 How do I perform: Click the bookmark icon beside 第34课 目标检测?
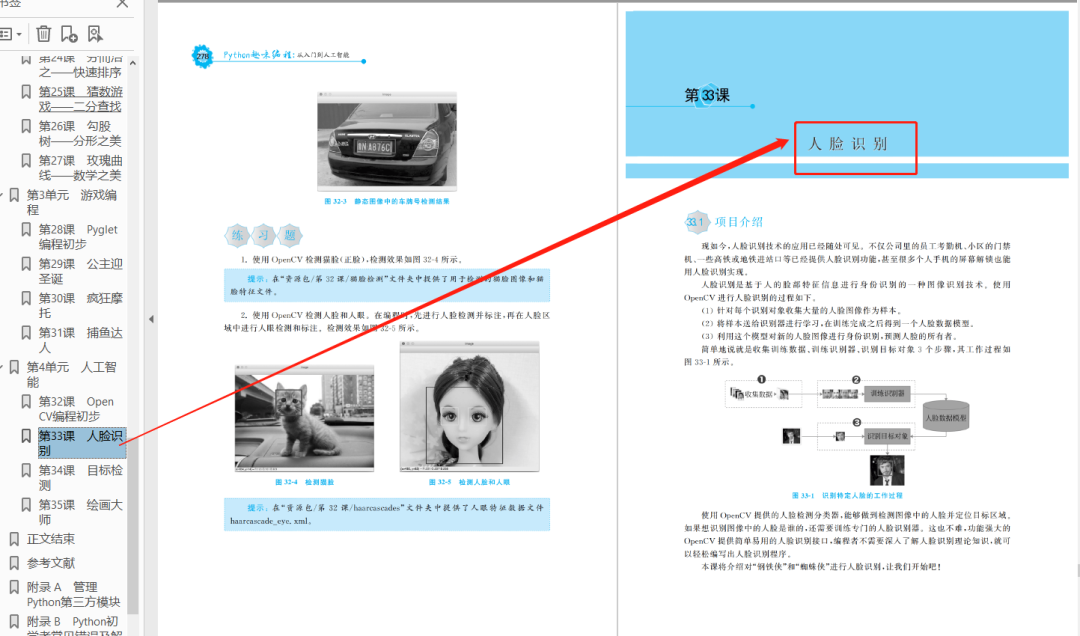click(26, 471)
